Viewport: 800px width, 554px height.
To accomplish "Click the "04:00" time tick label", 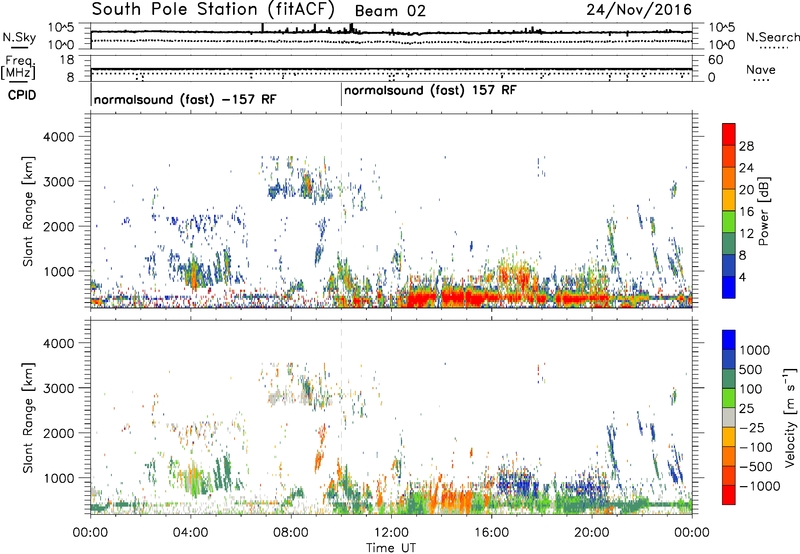I will tap(190, 533).
